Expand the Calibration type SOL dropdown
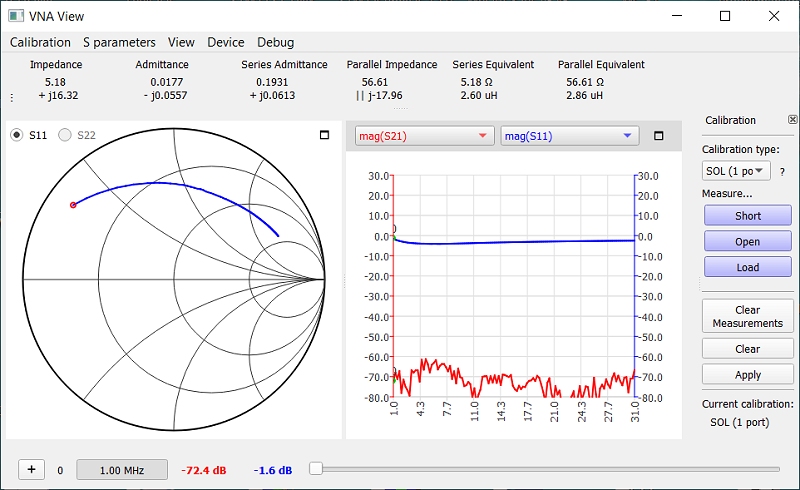 [x=736, y=172]
